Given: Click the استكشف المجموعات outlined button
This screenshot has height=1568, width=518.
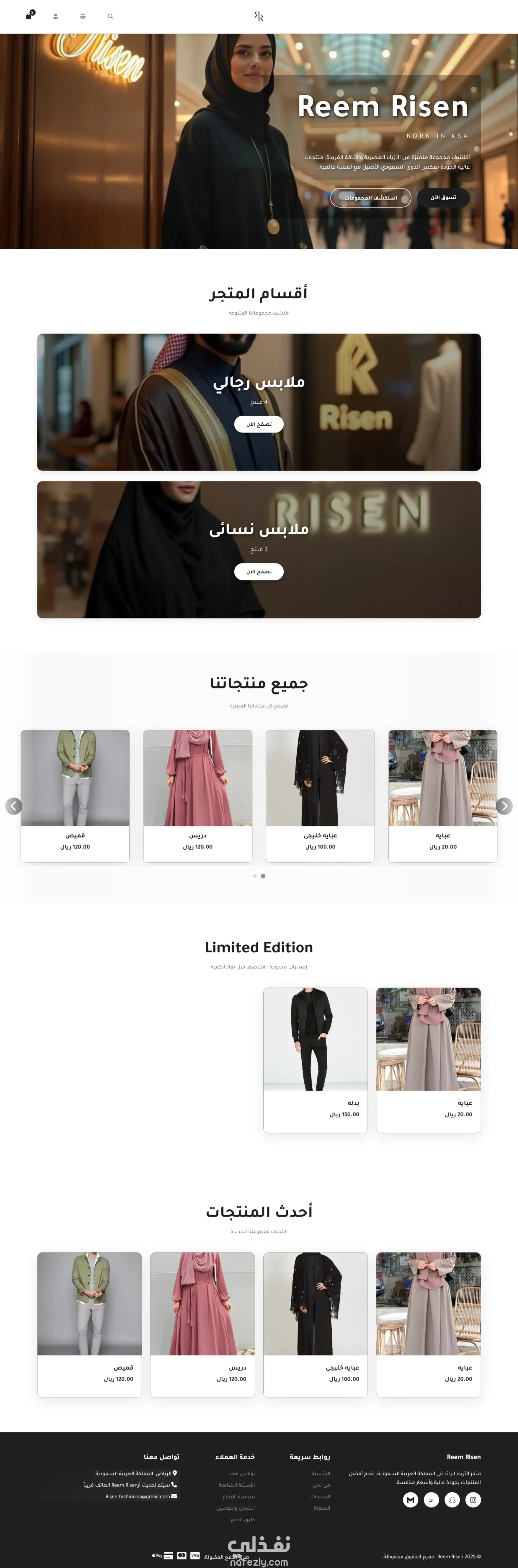Looking at the screenshot, I should (371, 198).
